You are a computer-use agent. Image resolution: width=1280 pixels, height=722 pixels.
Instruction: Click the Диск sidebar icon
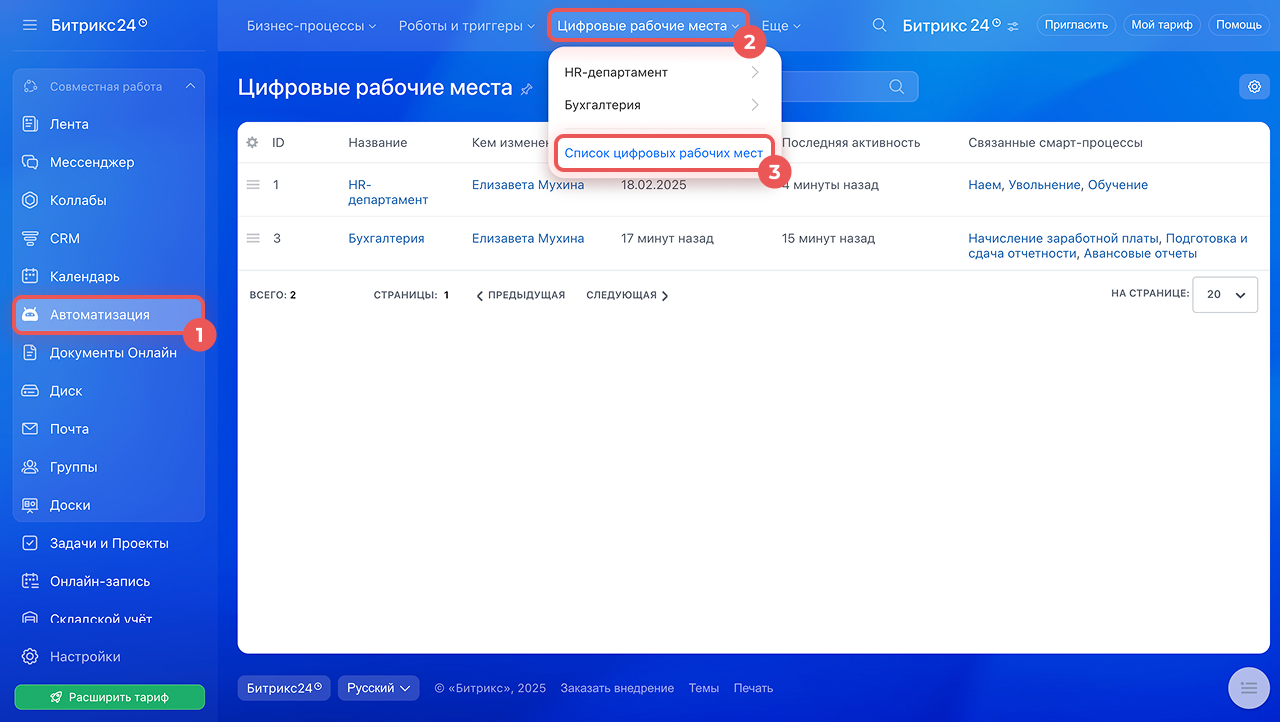click(x=30, y=391)
